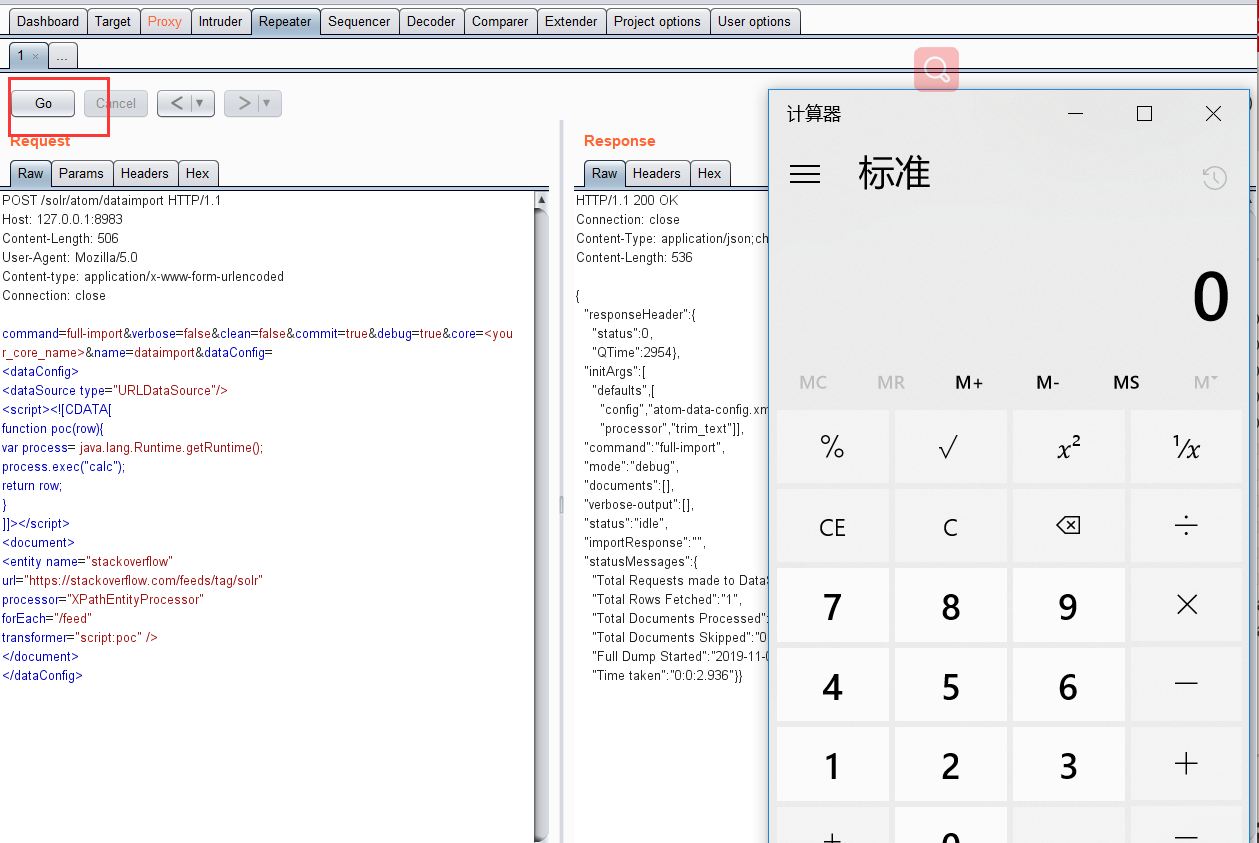Screen dimensions: 1259x843
Task: Click 'HTTP/1.1 200 OK' in the response
Action: tap(627, 200)
